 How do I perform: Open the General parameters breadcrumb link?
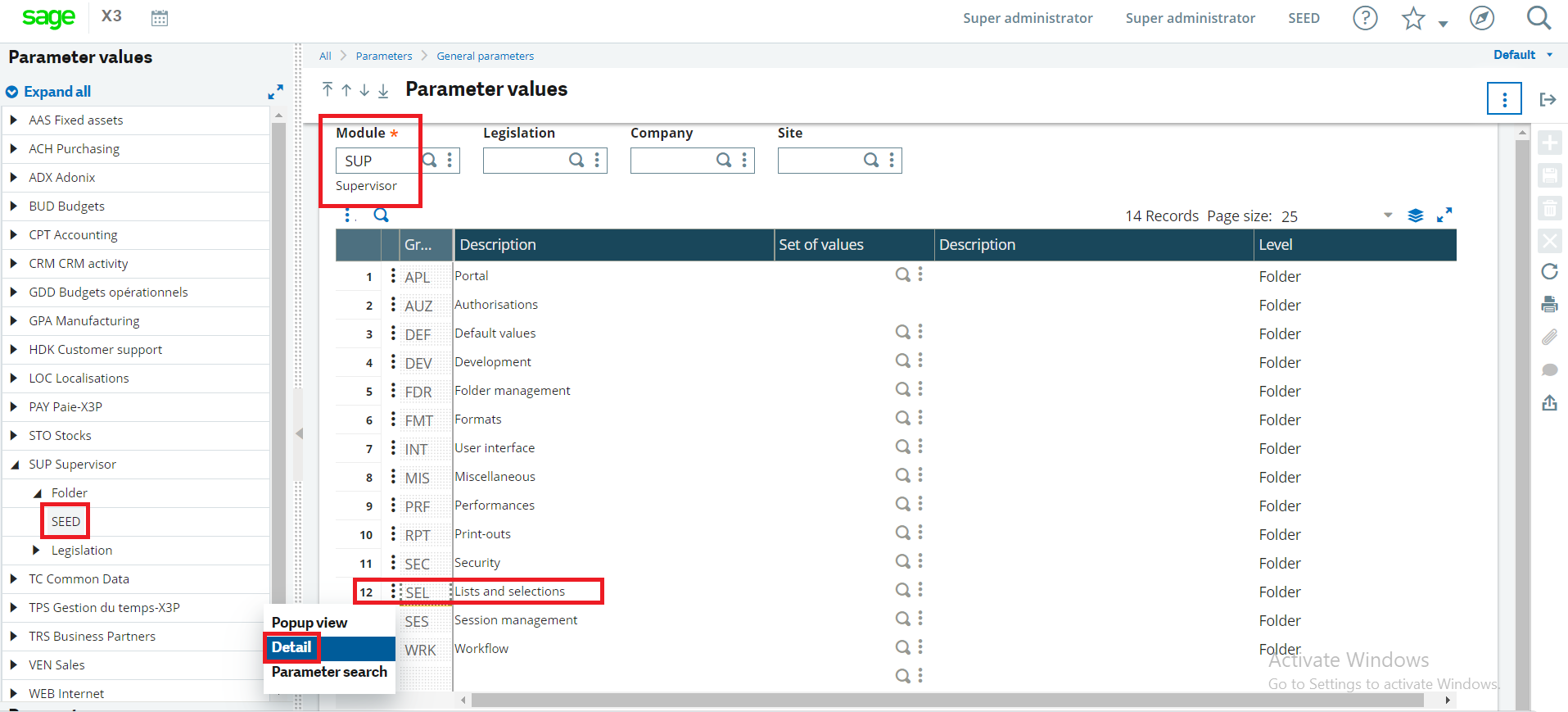(x=485, y=56)
